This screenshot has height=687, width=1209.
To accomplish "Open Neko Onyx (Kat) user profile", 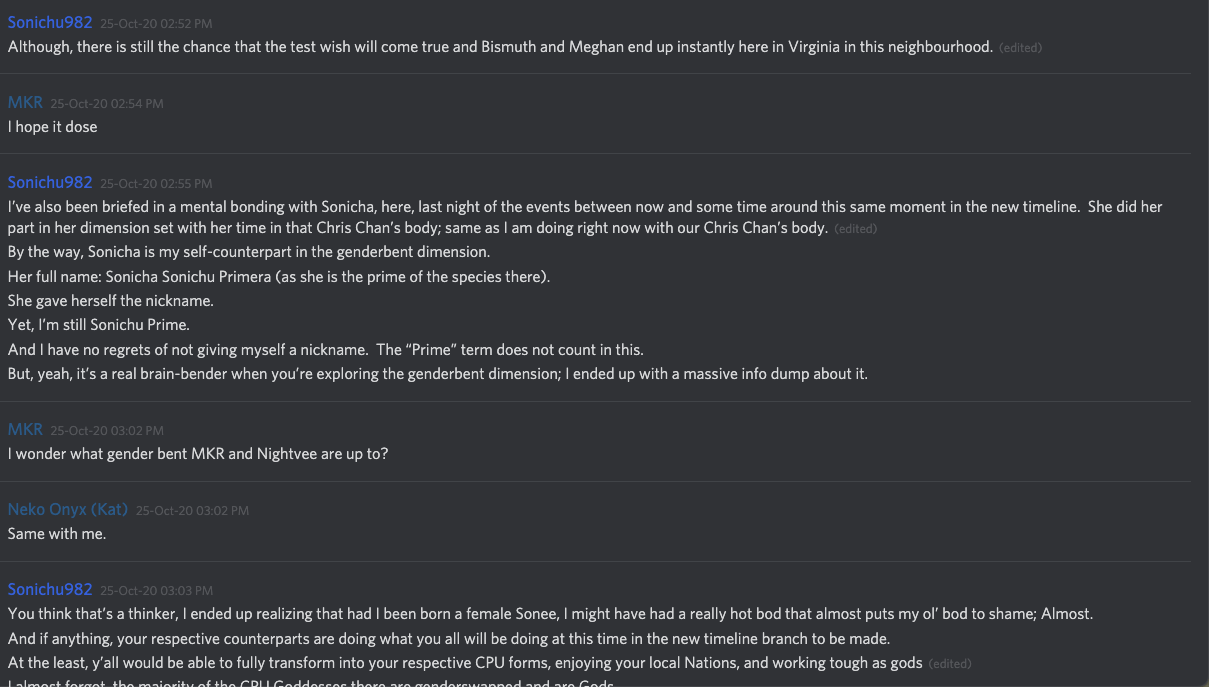I will [x=68, y=509].
